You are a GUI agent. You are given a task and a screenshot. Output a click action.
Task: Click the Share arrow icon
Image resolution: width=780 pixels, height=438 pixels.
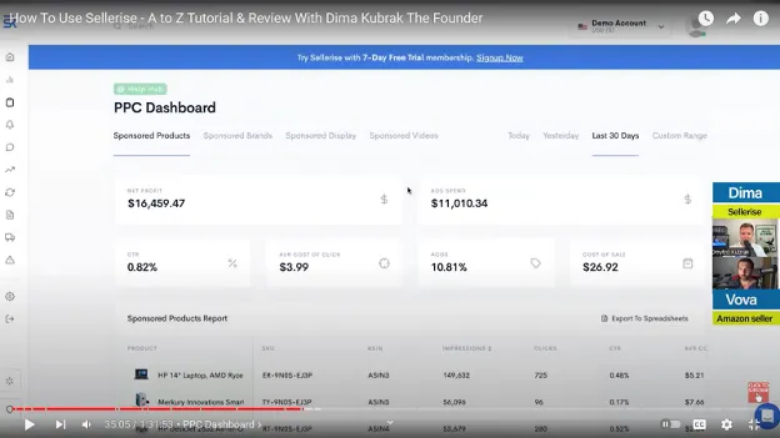pyautogui.click(x=733, y=19)
